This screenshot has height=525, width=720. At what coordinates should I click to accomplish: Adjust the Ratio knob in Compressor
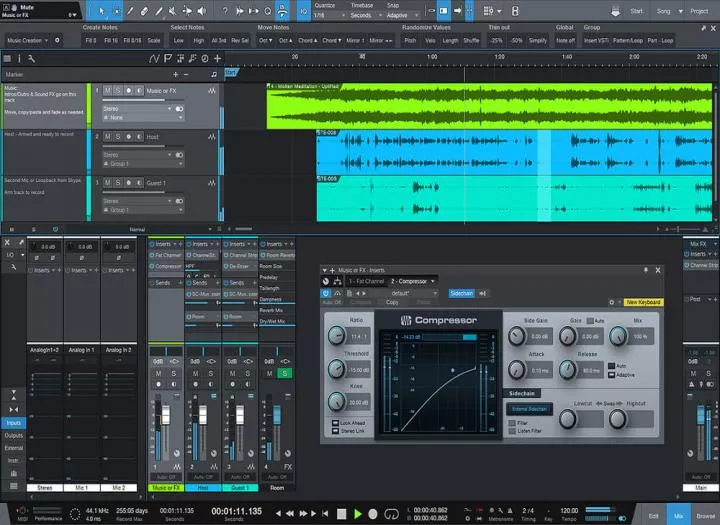coord(337,336)
